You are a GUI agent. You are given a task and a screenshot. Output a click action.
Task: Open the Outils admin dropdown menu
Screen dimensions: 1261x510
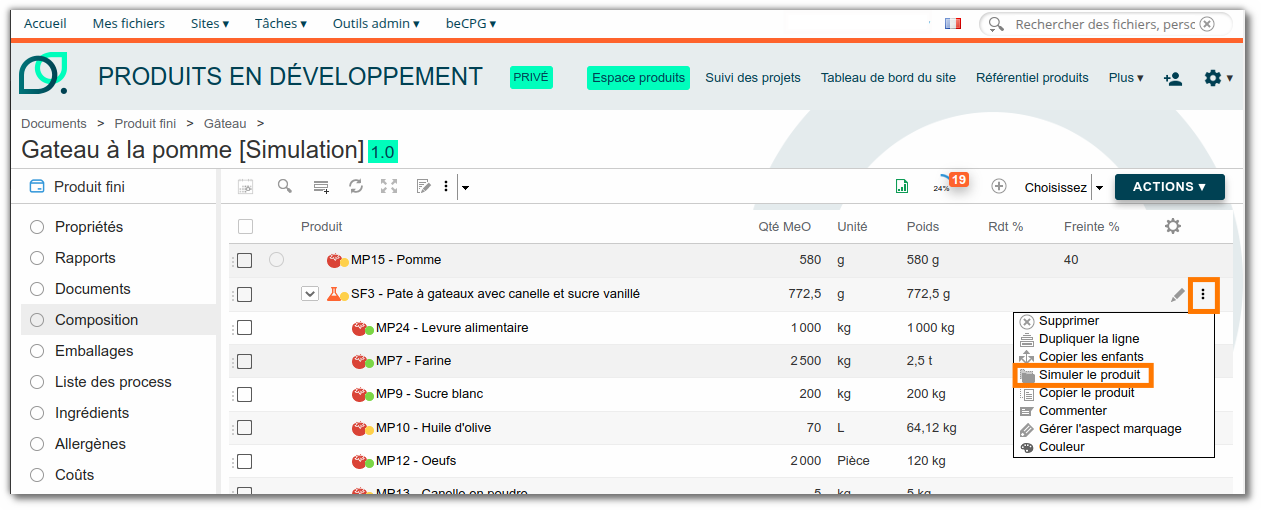[376, 23]
